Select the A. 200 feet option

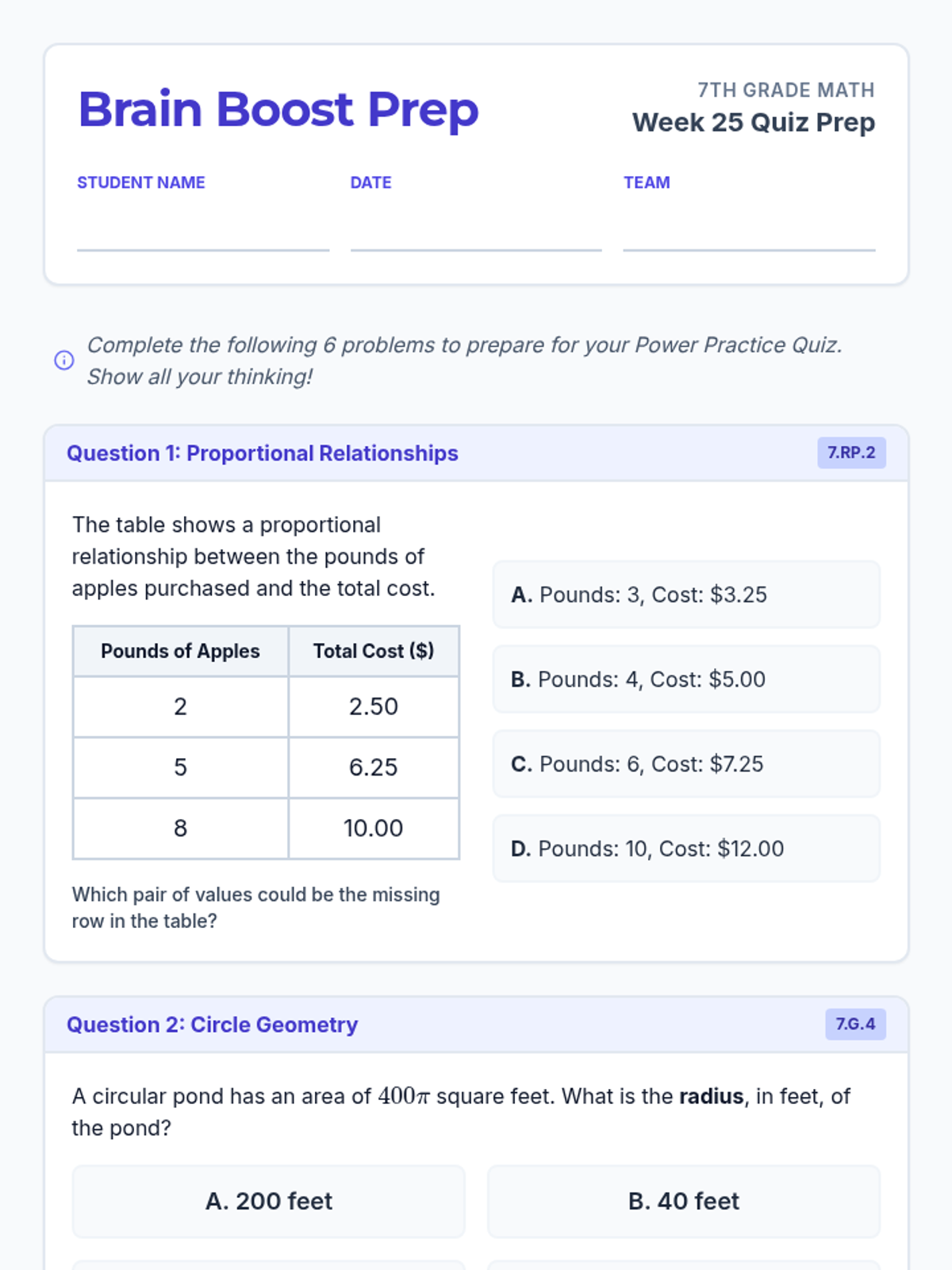[268, 1201]
